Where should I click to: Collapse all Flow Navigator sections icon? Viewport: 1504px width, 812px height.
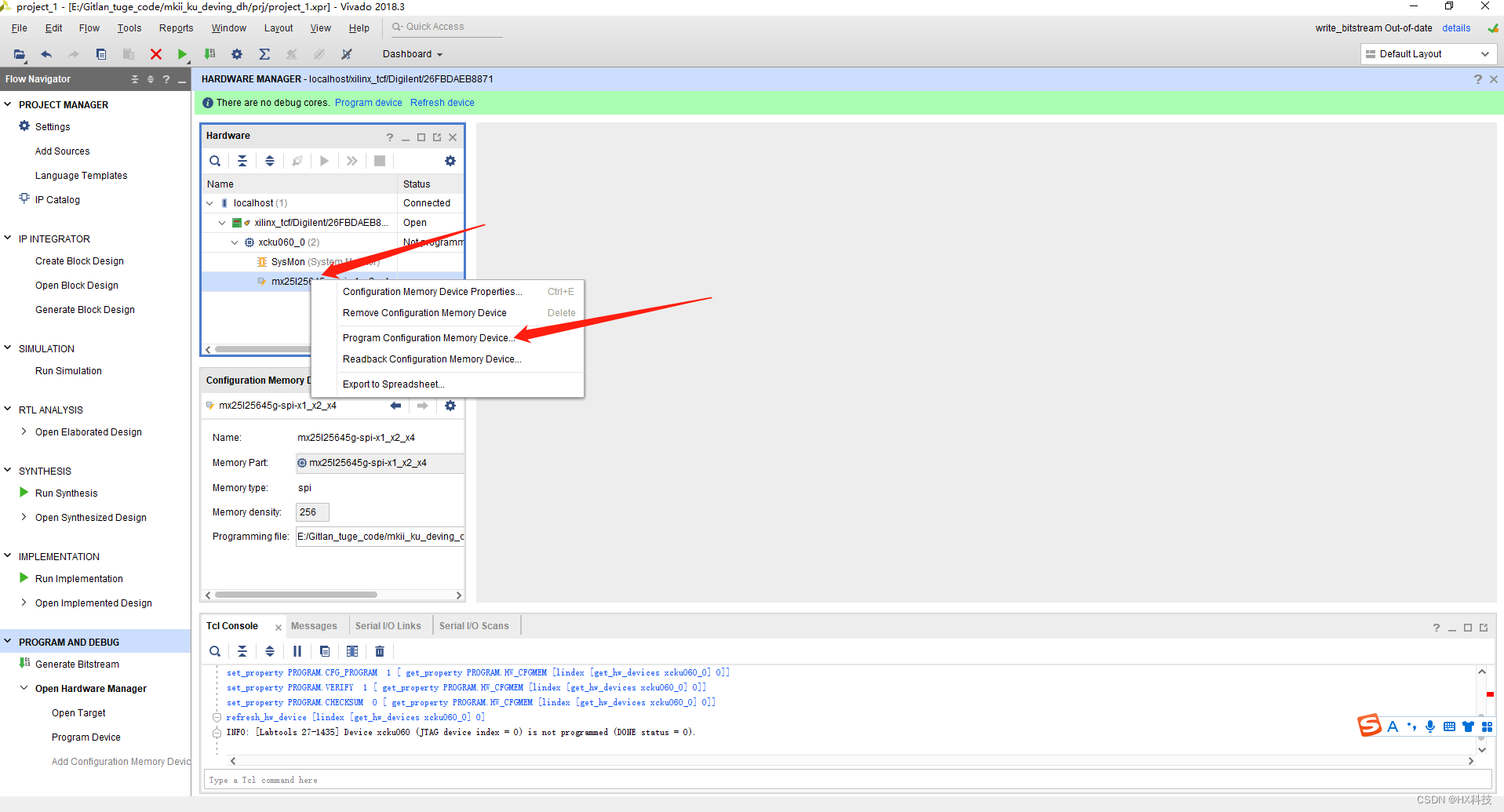click(x=135, y=79)
